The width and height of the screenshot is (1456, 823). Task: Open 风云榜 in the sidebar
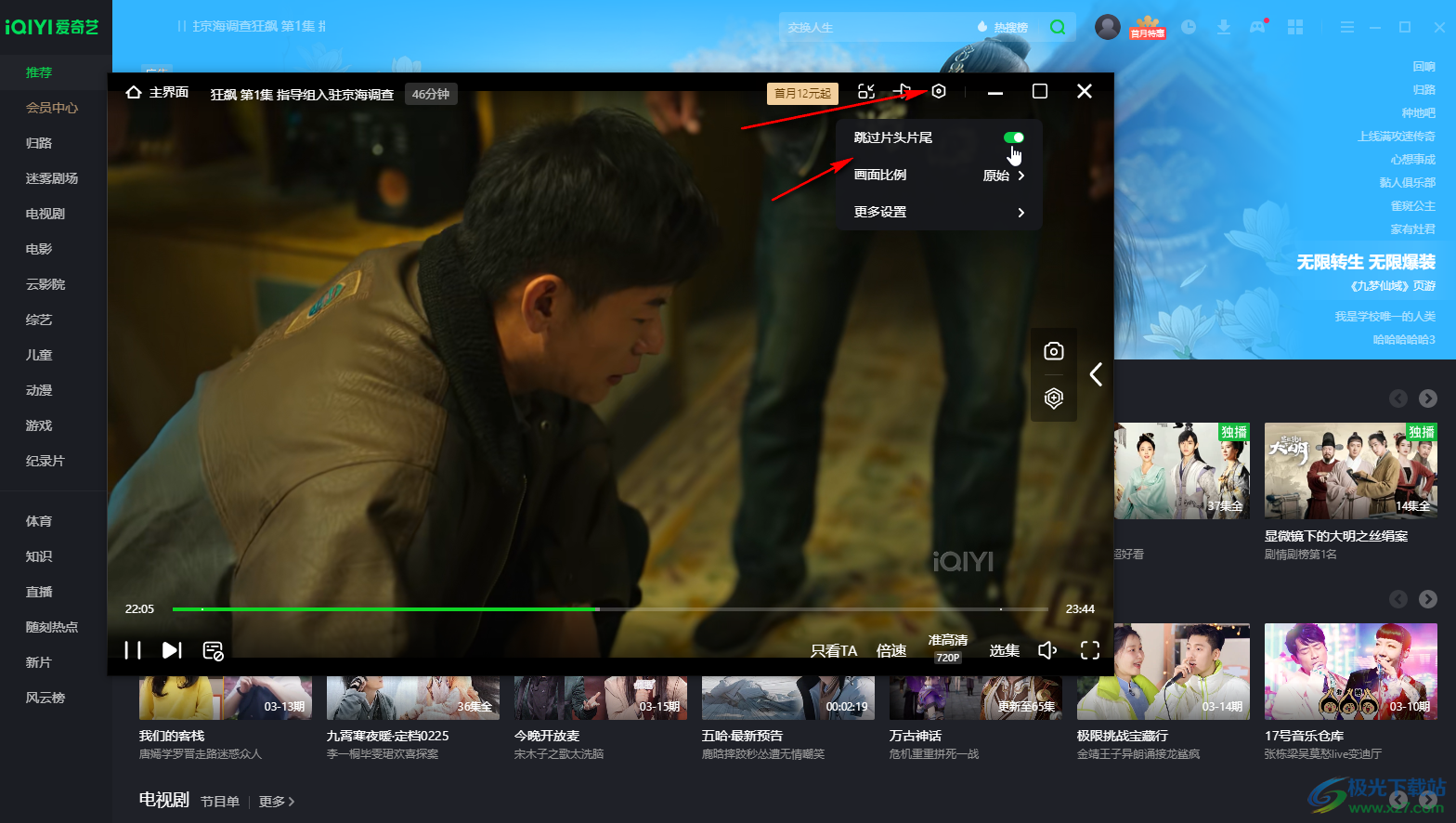[x=45, y=698]
